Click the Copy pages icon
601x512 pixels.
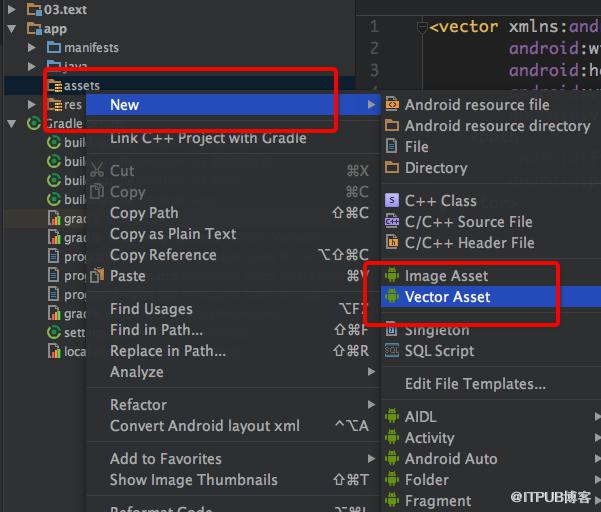pyautogui.click(x=97, y=191)
